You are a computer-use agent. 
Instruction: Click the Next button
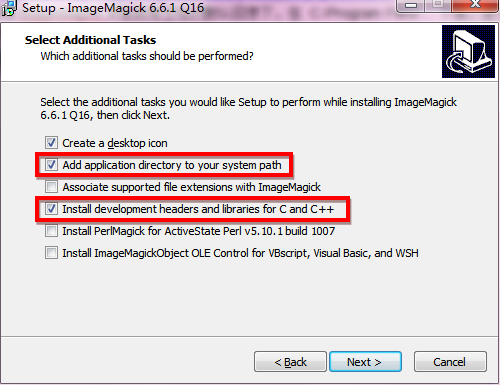365,362
